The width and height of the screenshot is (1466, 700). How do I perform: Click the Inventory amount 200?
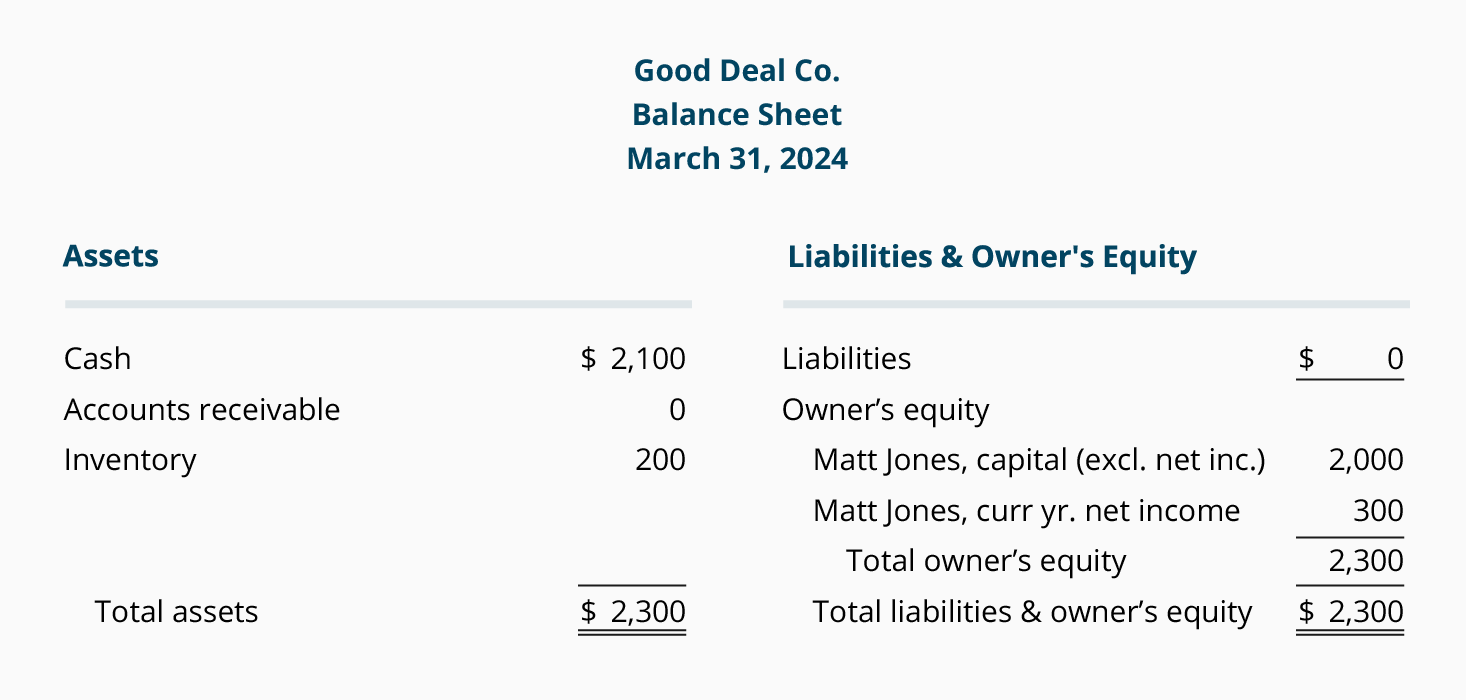(x=660, y=460)
